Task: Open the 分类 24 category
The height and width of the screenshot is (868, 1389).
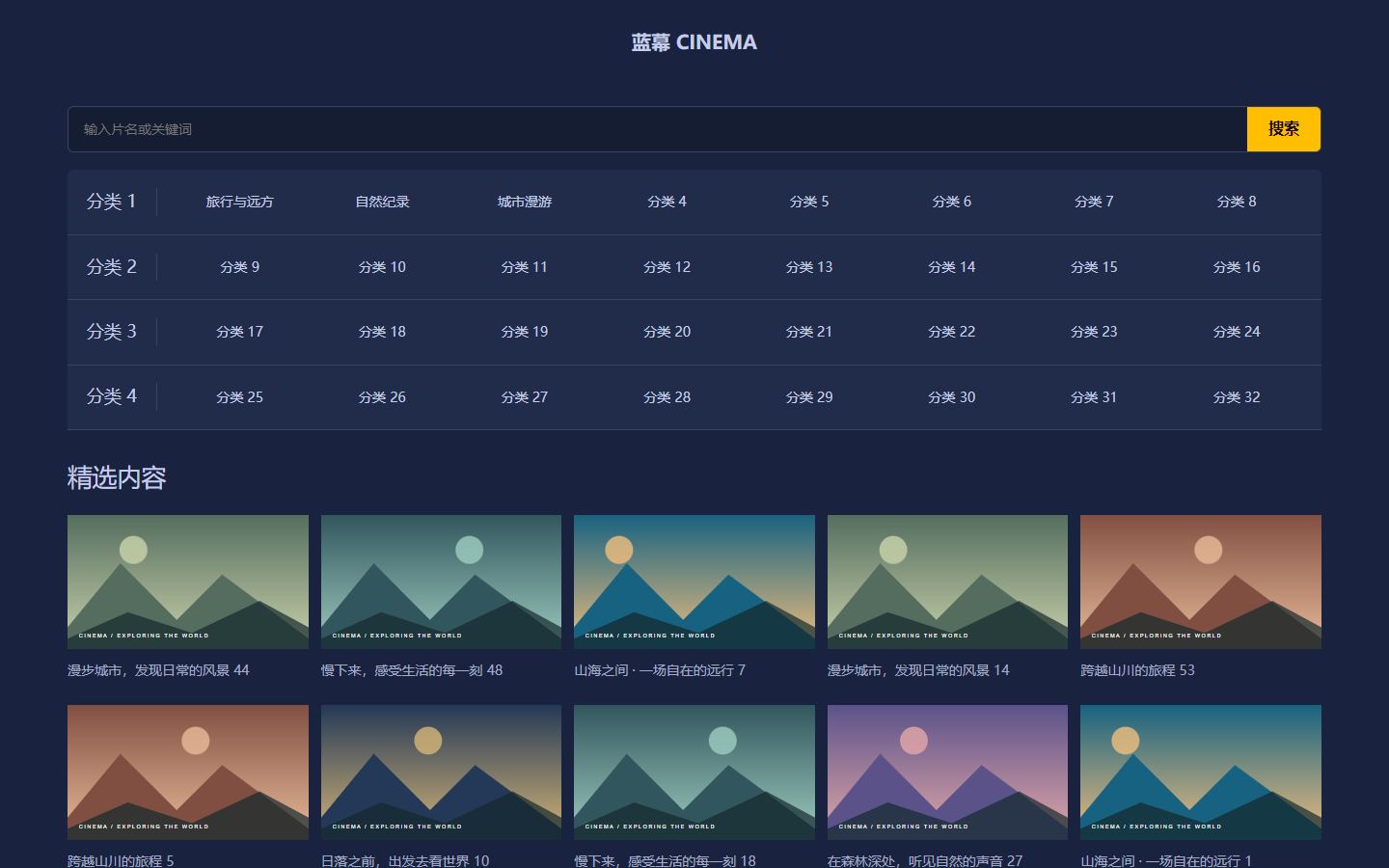Action: click(x=1237, y=332)
